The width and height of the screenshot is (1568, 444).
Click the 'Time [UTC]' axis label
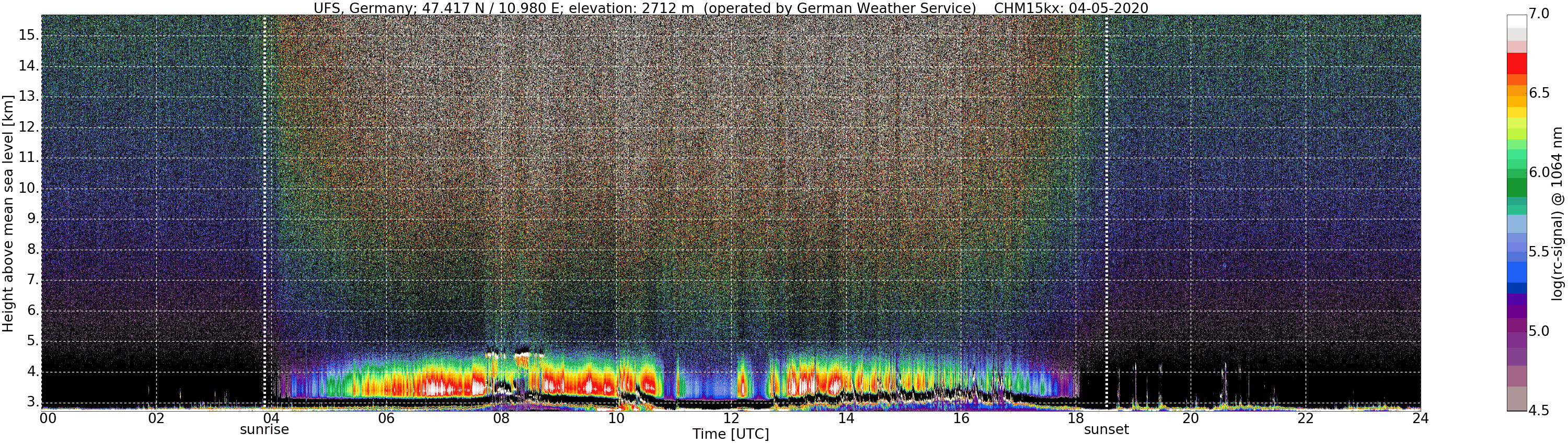pyautogui.click(x=731, y=434)
